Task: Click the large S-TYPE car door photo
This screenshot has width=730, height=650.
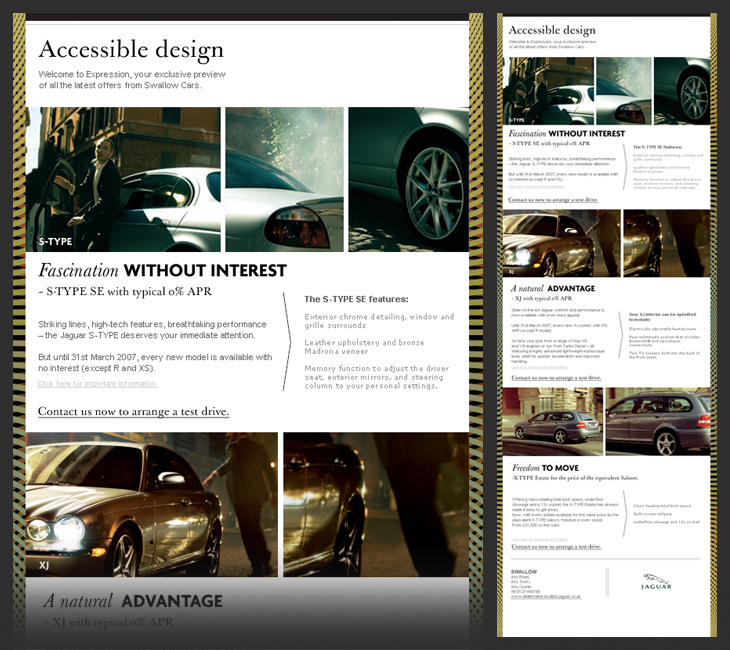Action: (123, 179)
